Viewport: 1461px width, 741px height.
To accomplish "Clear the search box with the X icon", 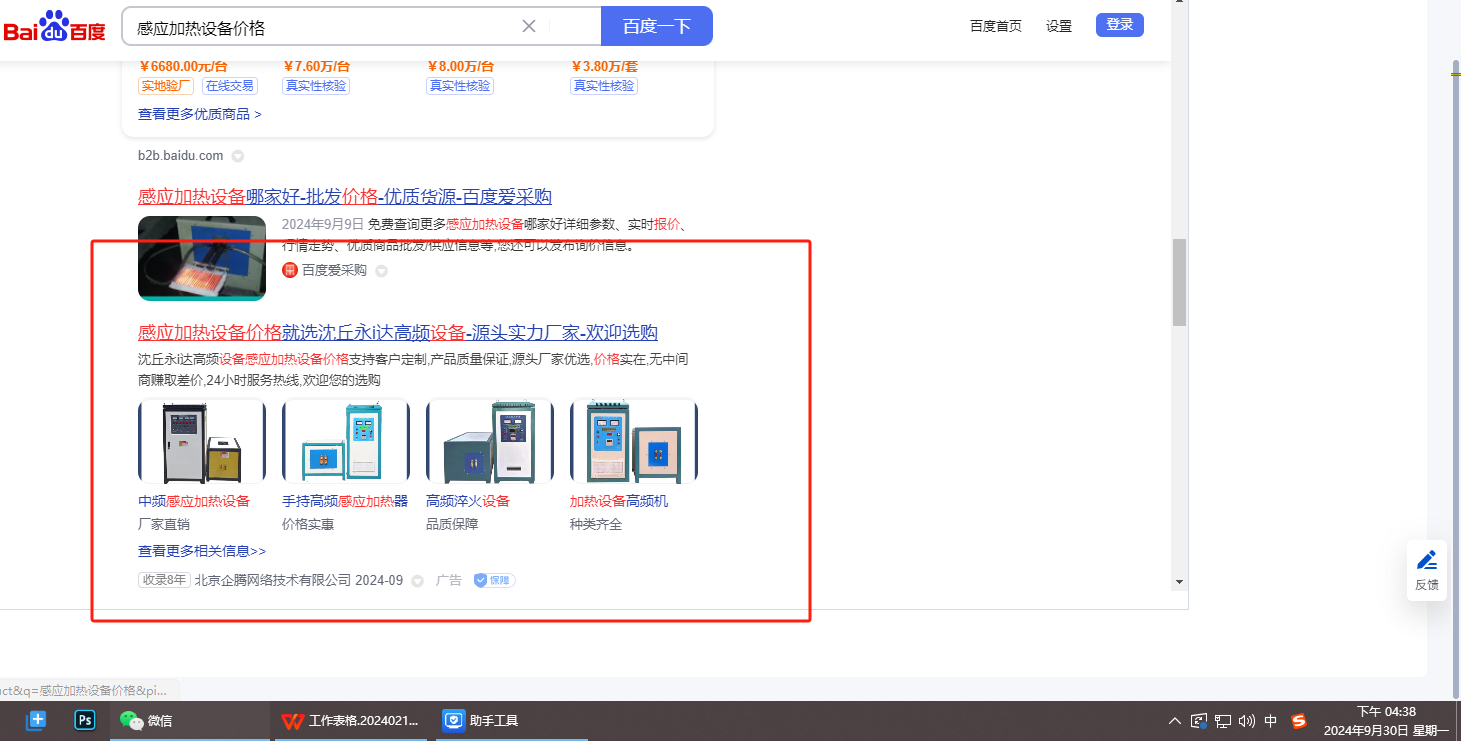I will [x=529, y=26].
